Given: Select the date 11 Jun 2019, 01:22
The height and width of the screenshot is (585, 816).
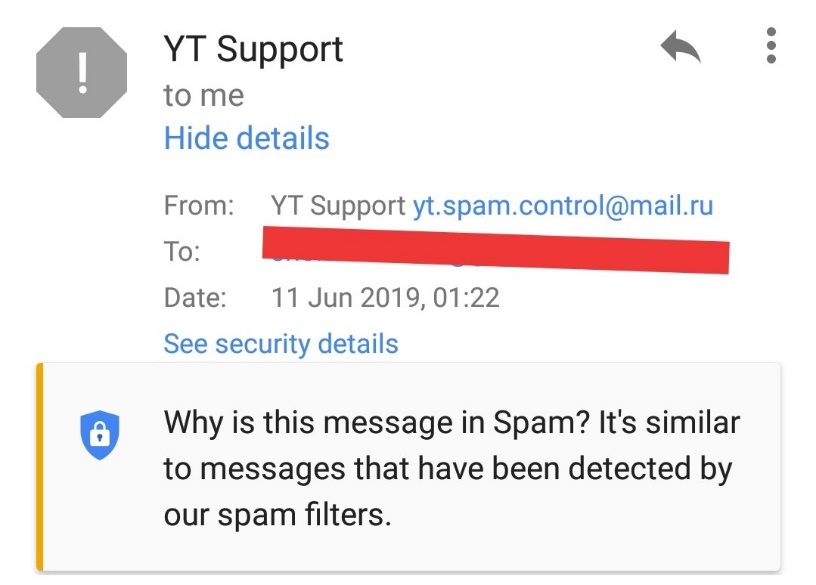Looking at the screenshot, I should pyautogui.click(x=385, y=297).
